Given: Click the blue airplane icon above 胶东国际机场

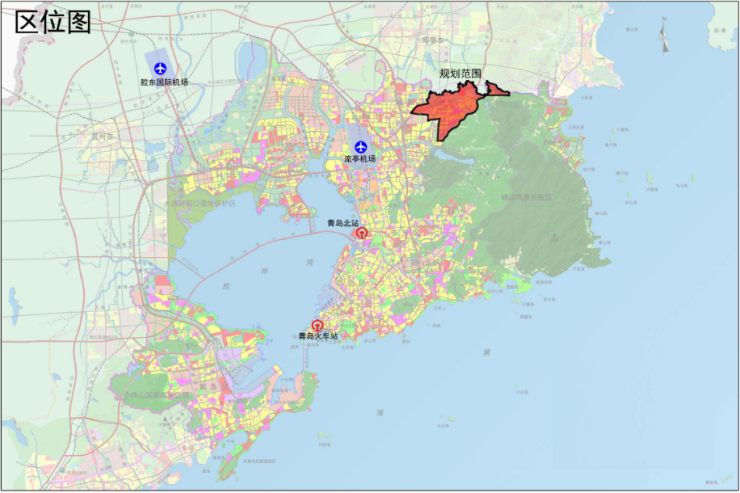Looking at the screenshot, I should coord(161,68).
